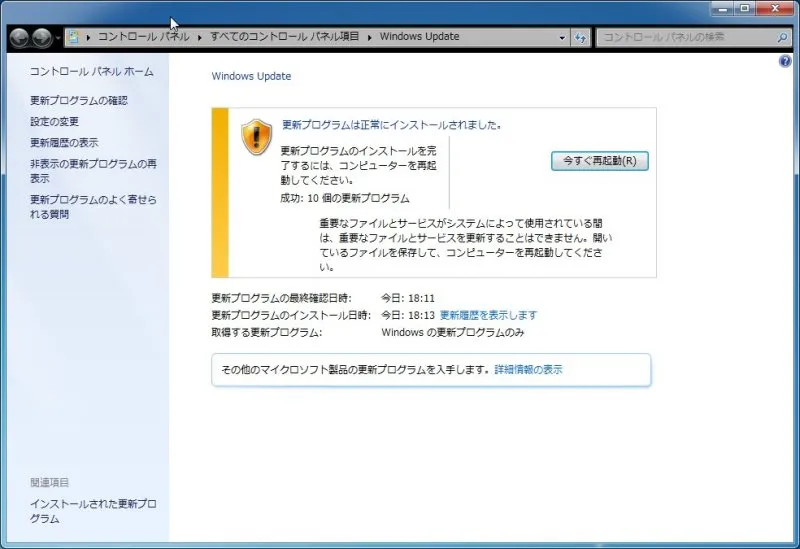The height and width of the screenshot is (549, 800).
Task: Click 更新履歴を表示します link
Action: coord(488,315)
